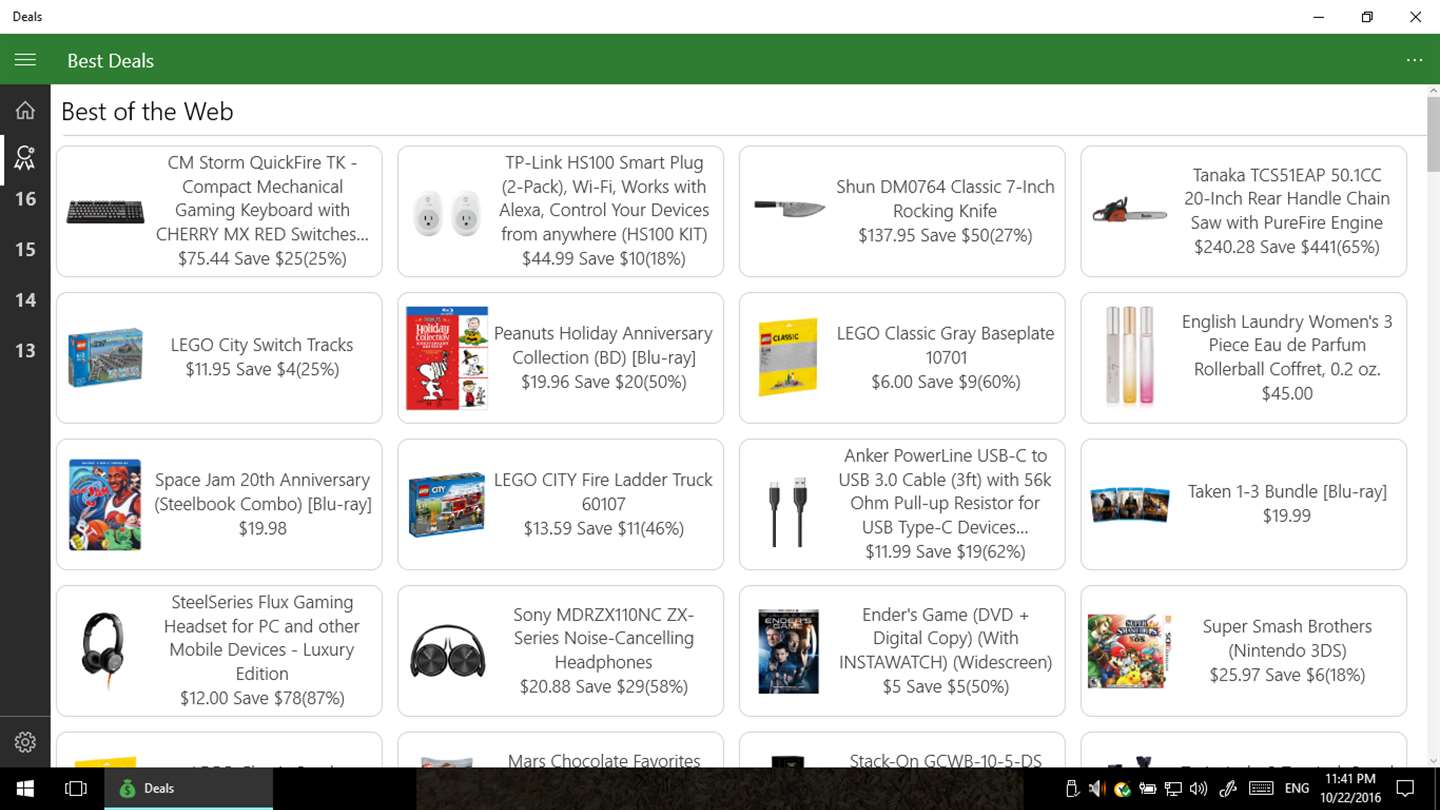The height and width of the screenshot is (810, 1440).
Task: Click the Ender's Game (DVD + Digital Copy) title
Action: pyautogui.click(x=945, y=638)
